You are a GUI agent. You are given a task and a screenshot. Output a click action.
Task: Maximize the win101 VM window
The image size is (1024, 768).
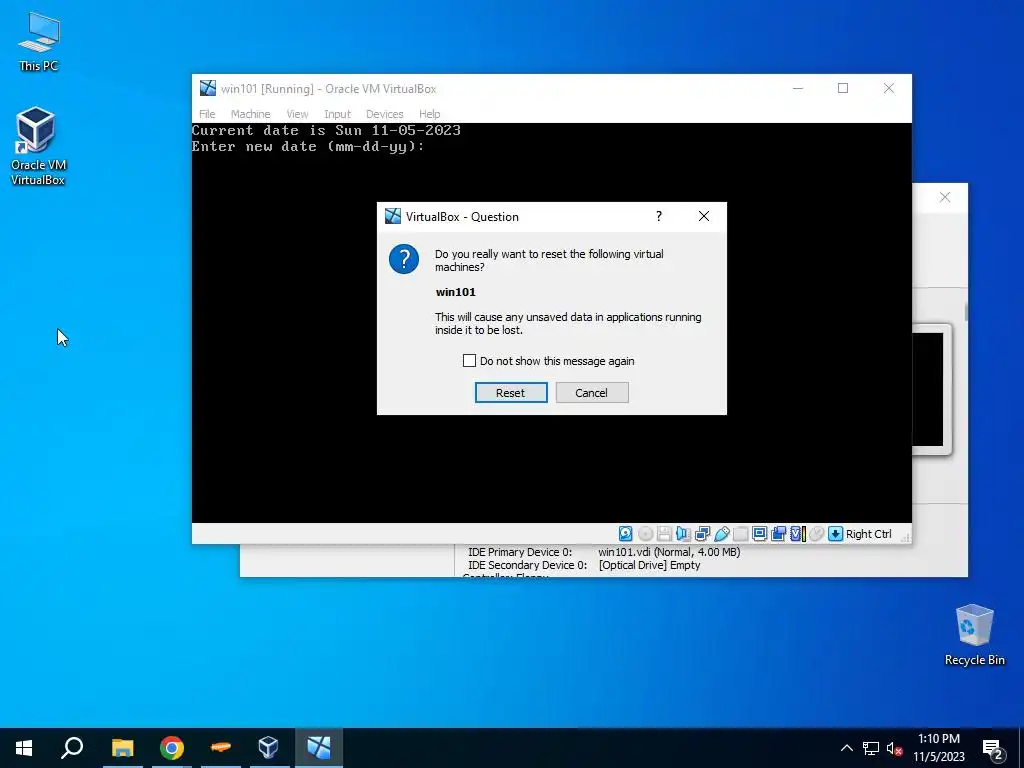[843, 88]
